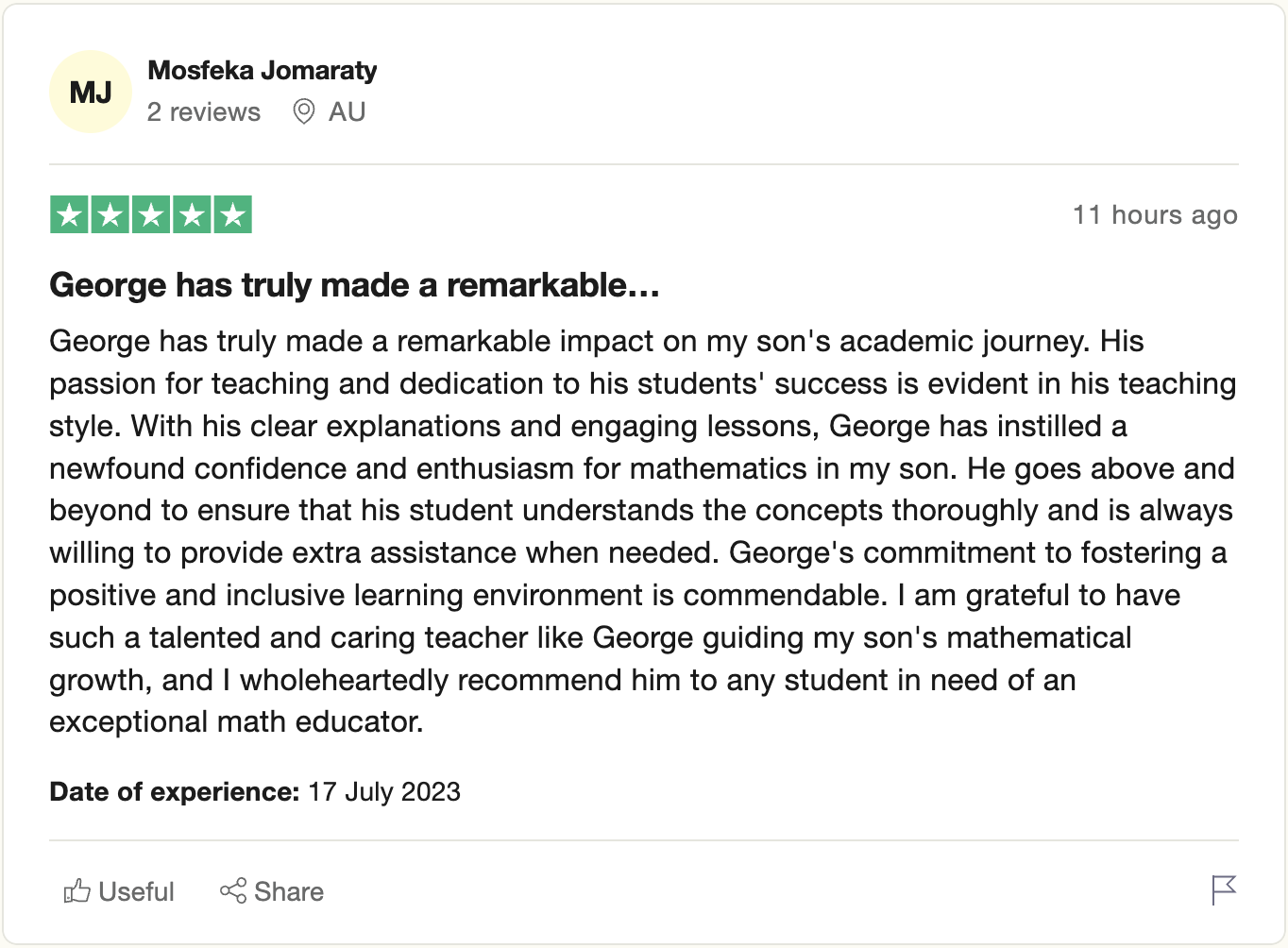Toggle the Useful vote on this review

click(x=118, y=890)
